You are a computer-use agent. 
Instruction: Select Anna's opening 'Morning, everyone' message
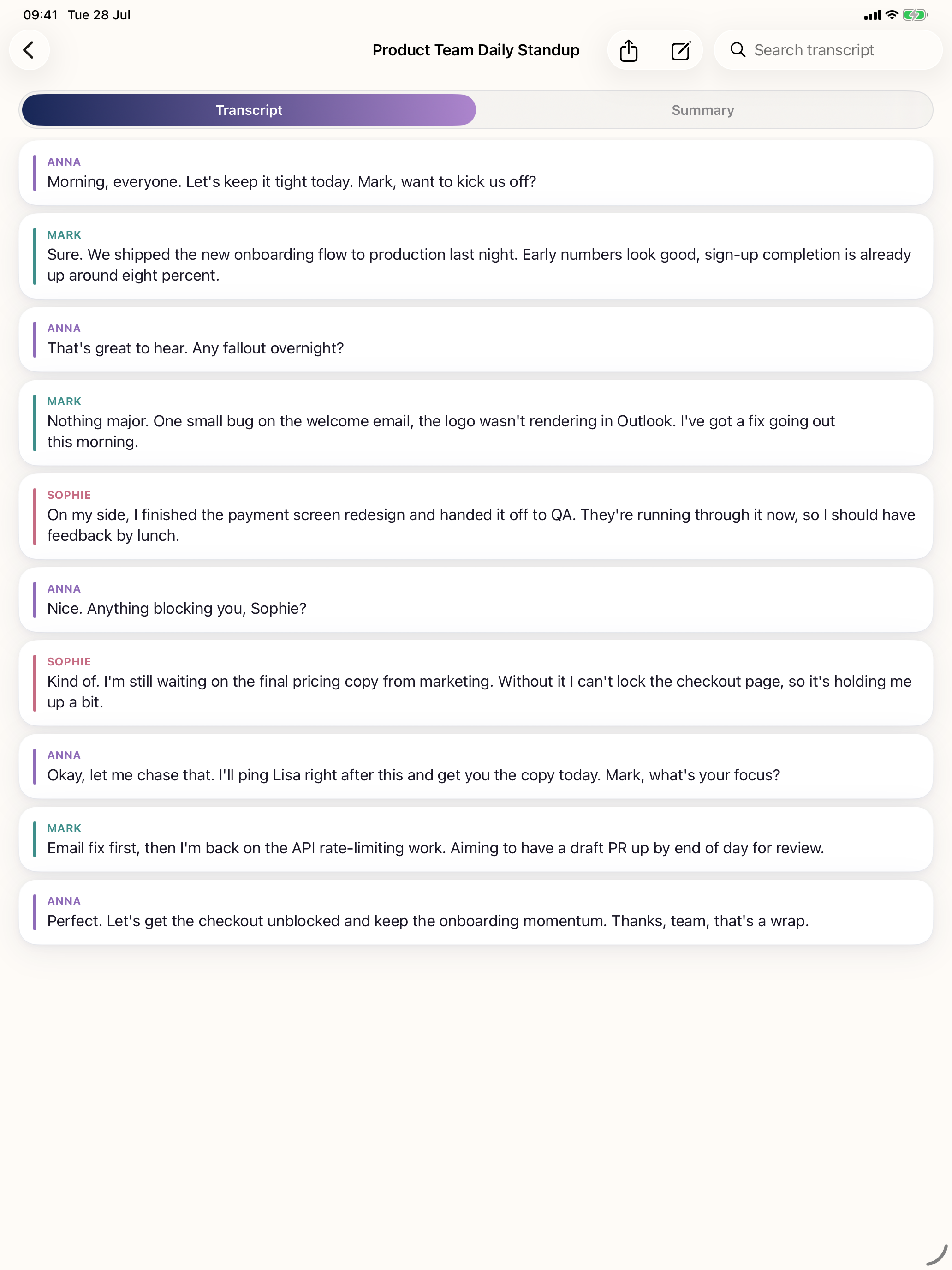coord(476,173)
